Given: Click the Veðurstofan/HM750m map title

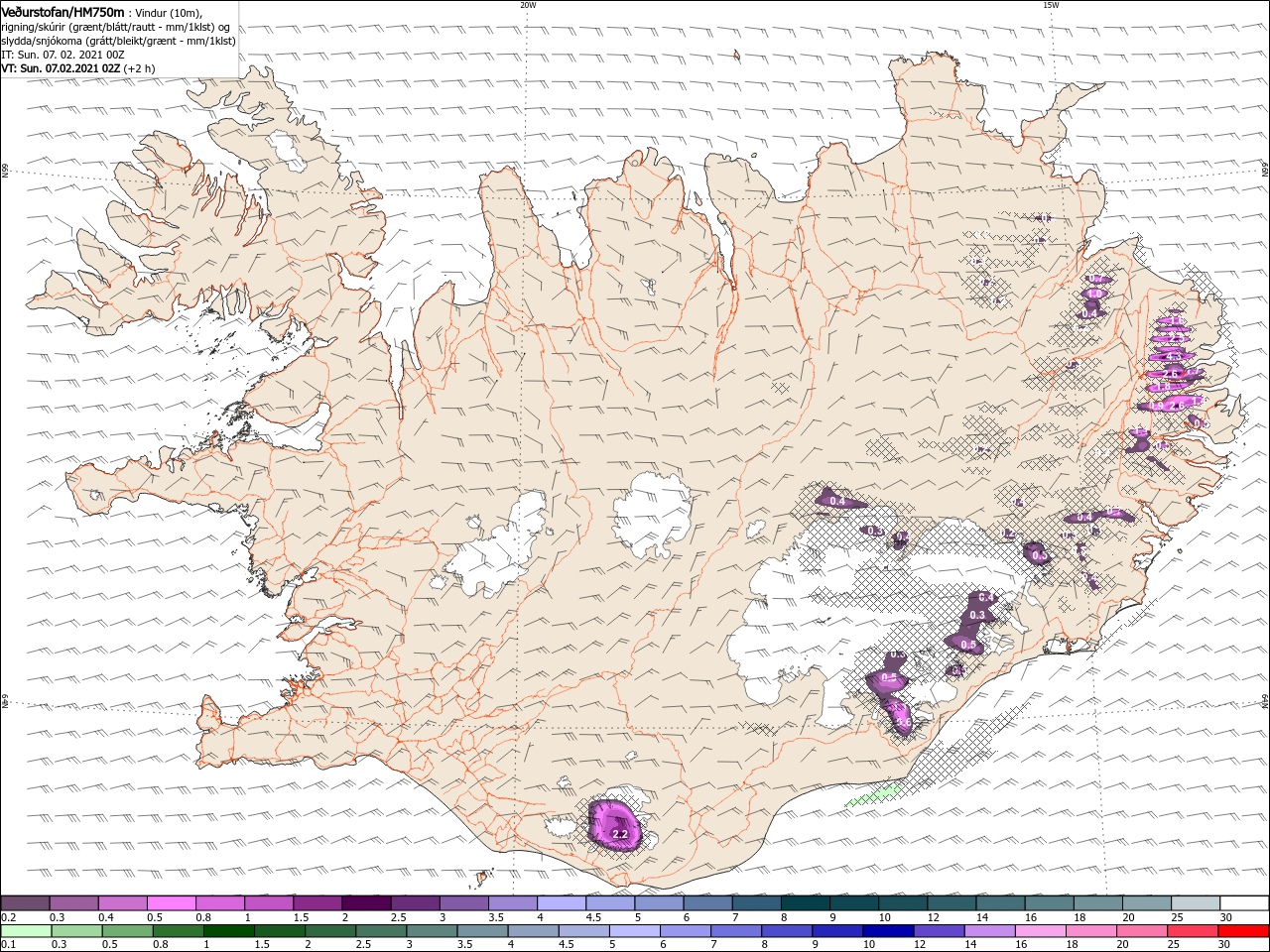Looking at the screenshot, I should (63, 11).
